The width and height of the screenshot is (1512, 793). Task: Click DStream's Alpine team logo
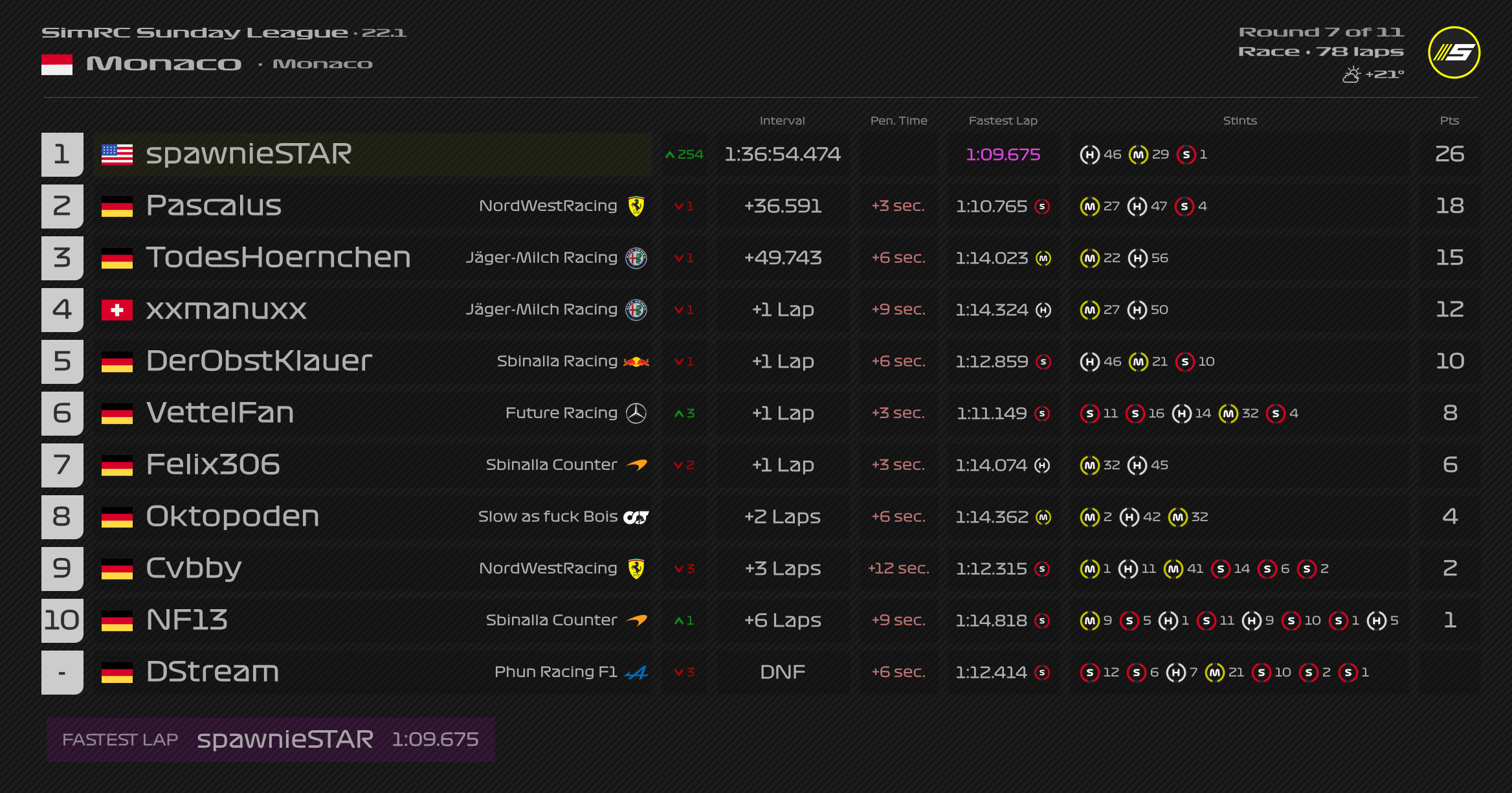click(636, 673)
